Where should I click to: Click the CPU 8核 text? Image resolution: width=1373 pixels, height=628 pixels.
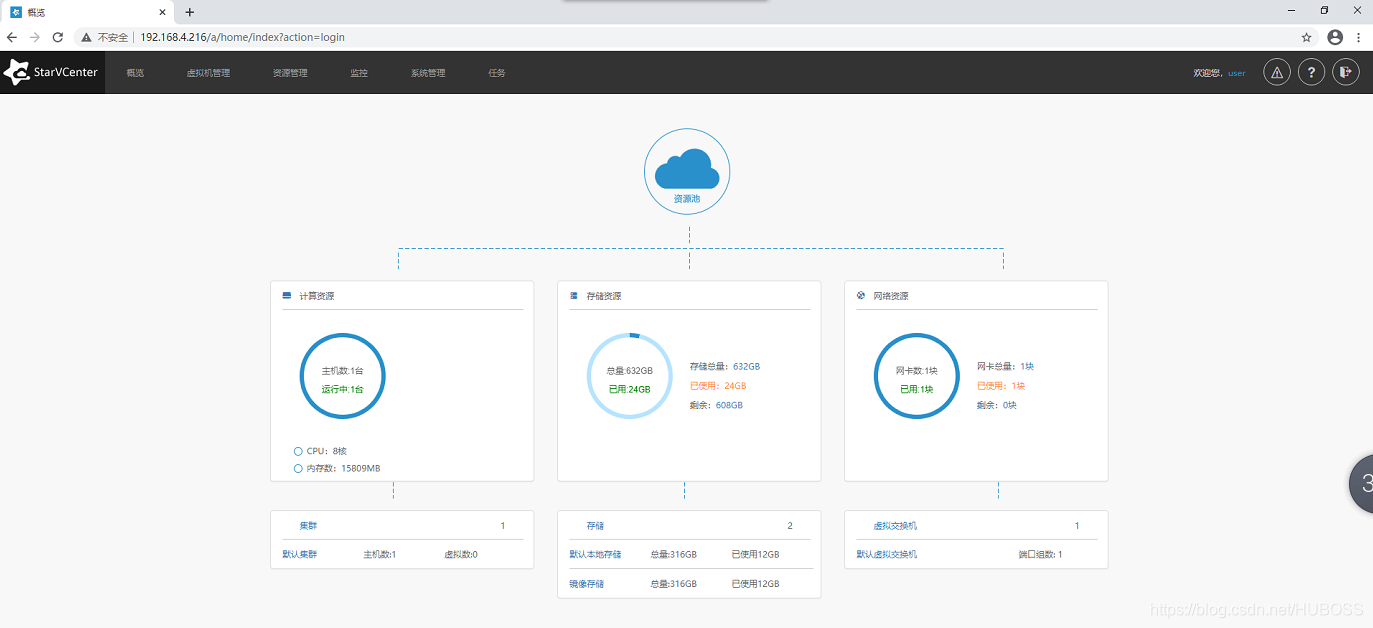pos(327,451)
